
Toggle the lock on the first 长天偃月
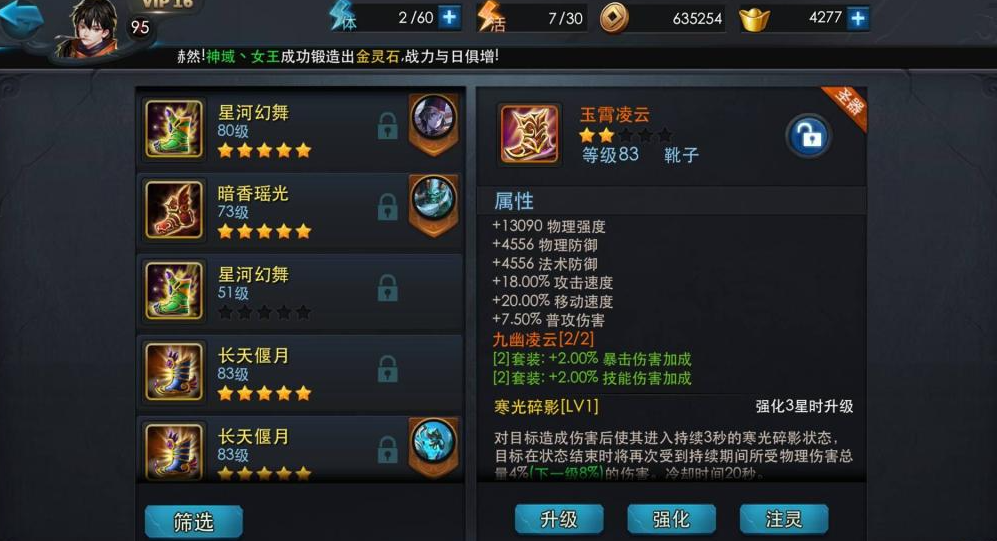point(387,369)
